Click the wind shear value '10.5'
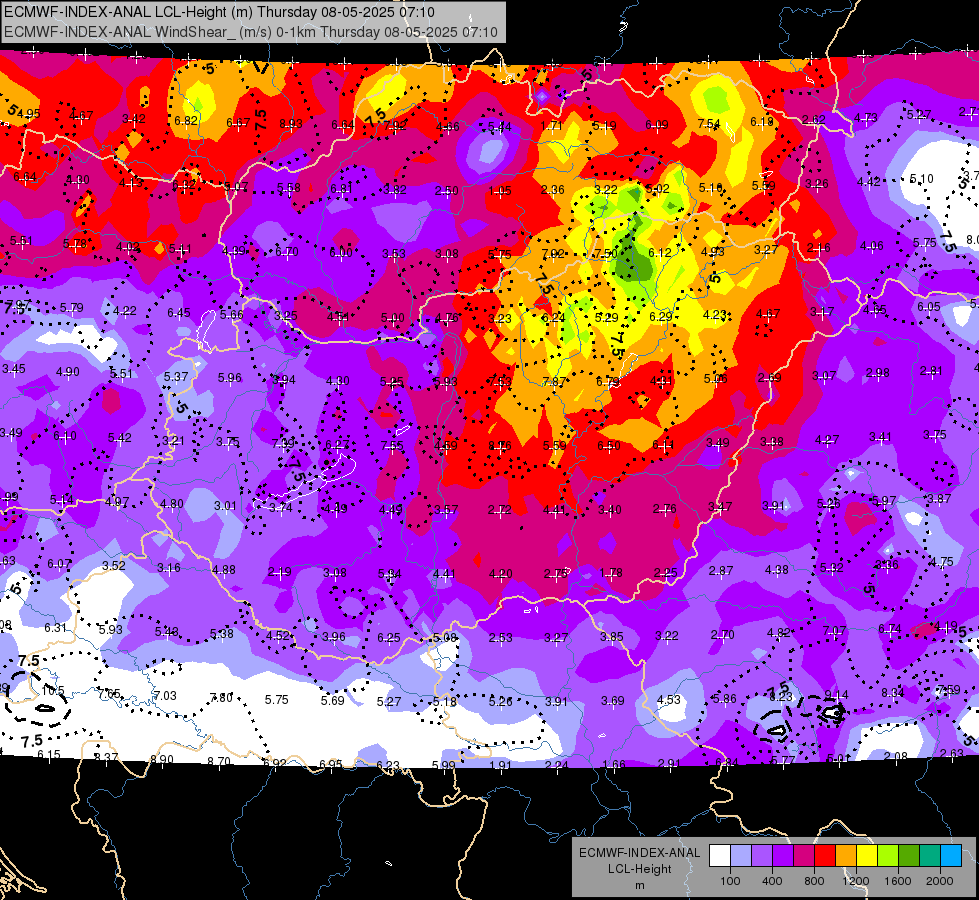The image size is (979, 900). point(53,691)
